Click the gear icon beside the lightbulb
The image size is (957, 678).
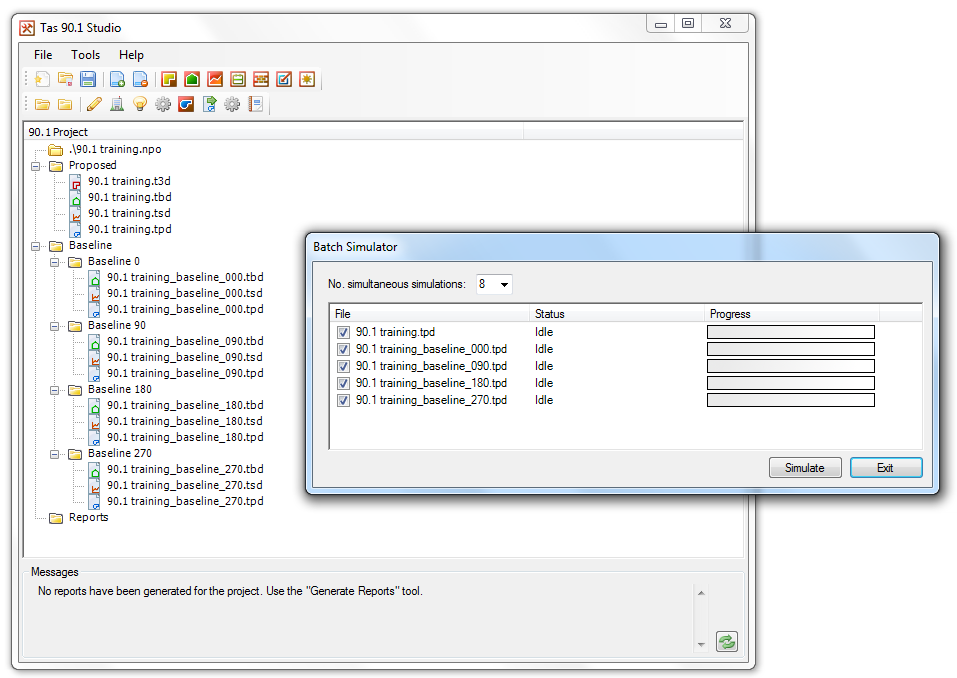(x=163, y=104)
